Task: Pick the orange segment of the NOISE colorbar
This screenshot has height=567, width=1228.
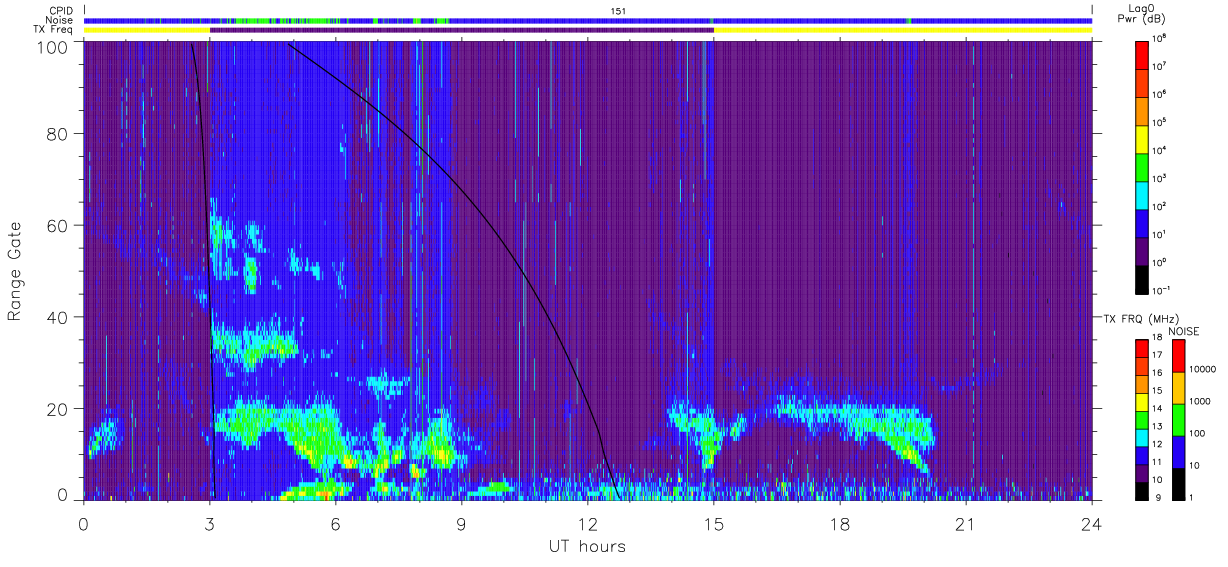Action: point(1178,387)
